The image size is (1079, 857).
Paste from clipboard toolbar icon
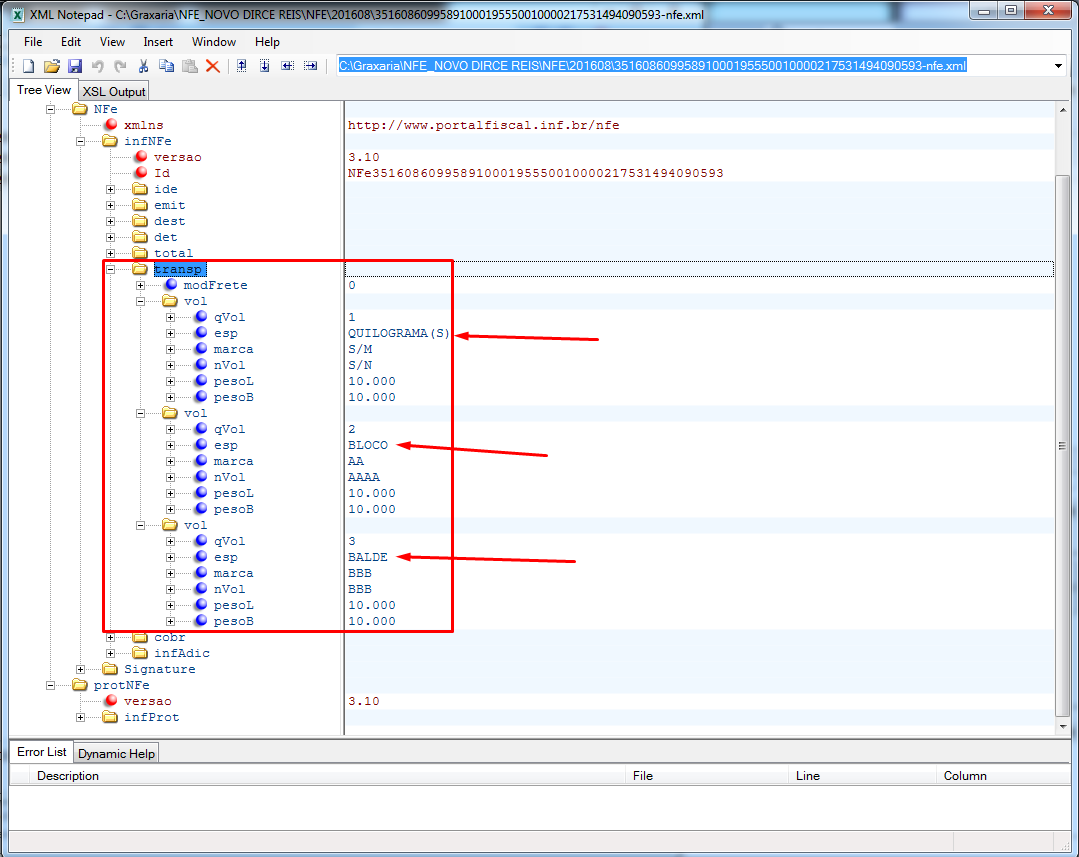coord(190,66)
